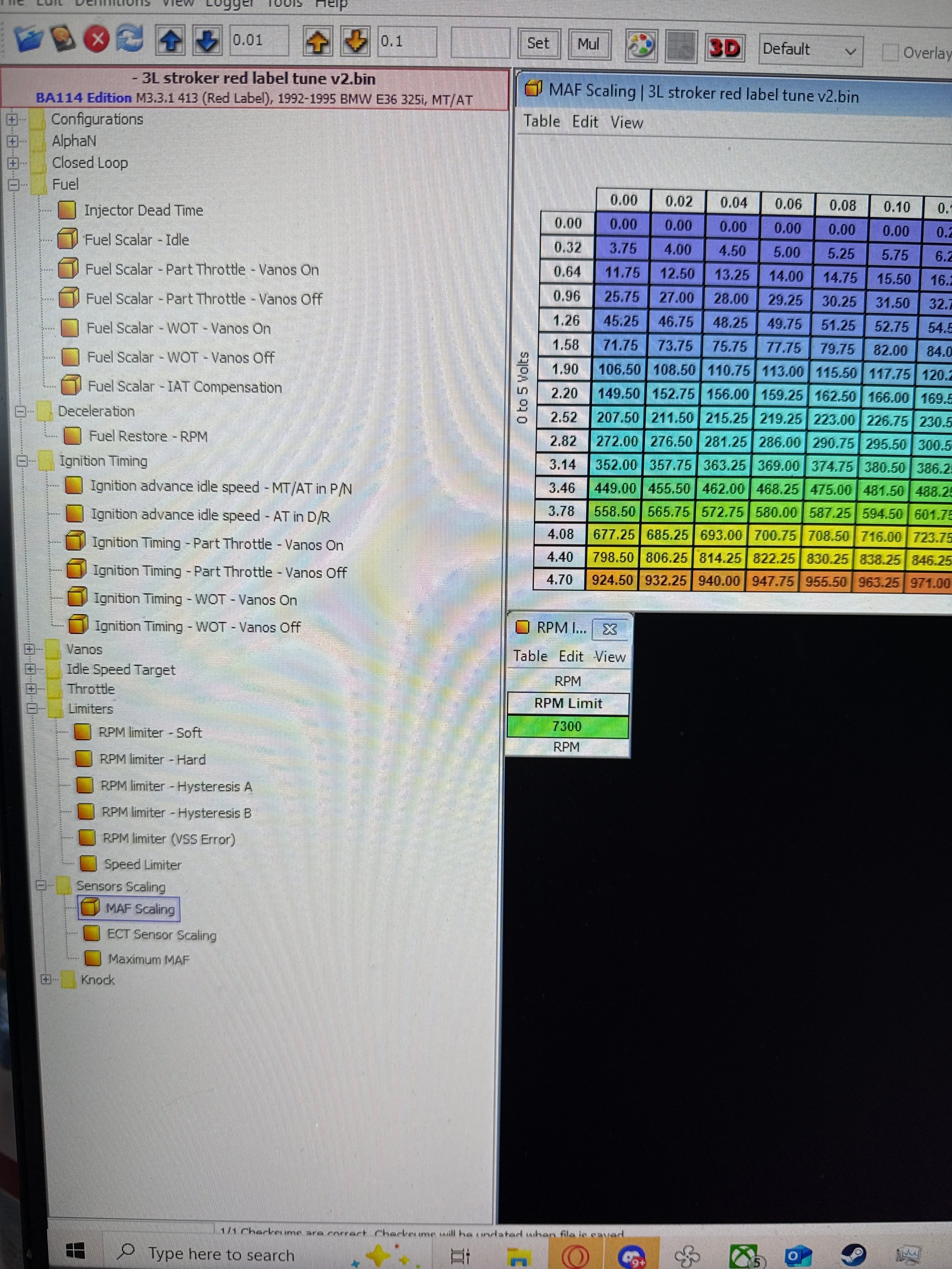Select the green 7300 RPM limit cell
The width and height of the screenshot is (952, 1269).
coord(567,726)
